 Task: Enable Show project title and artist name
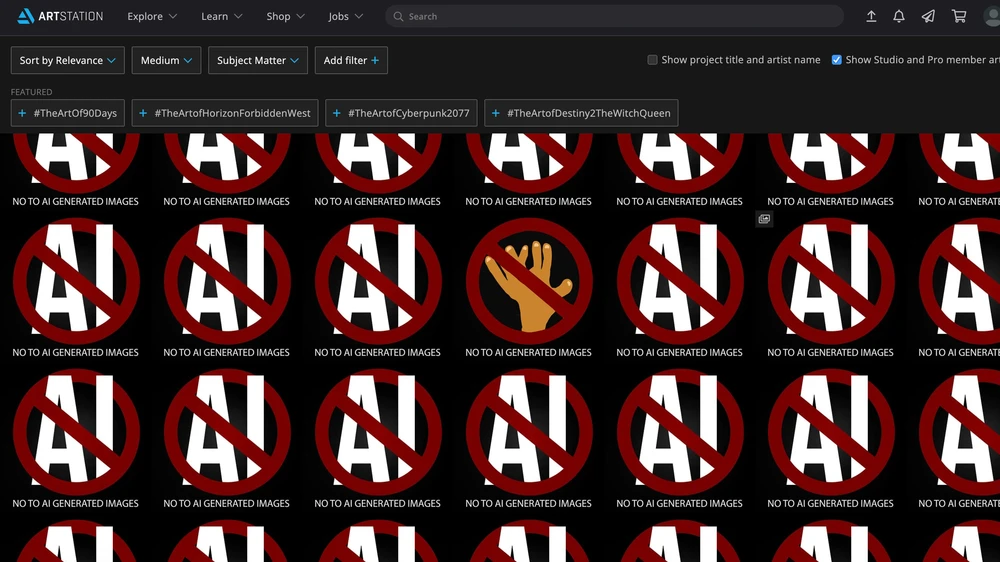[x=652, y=60]
